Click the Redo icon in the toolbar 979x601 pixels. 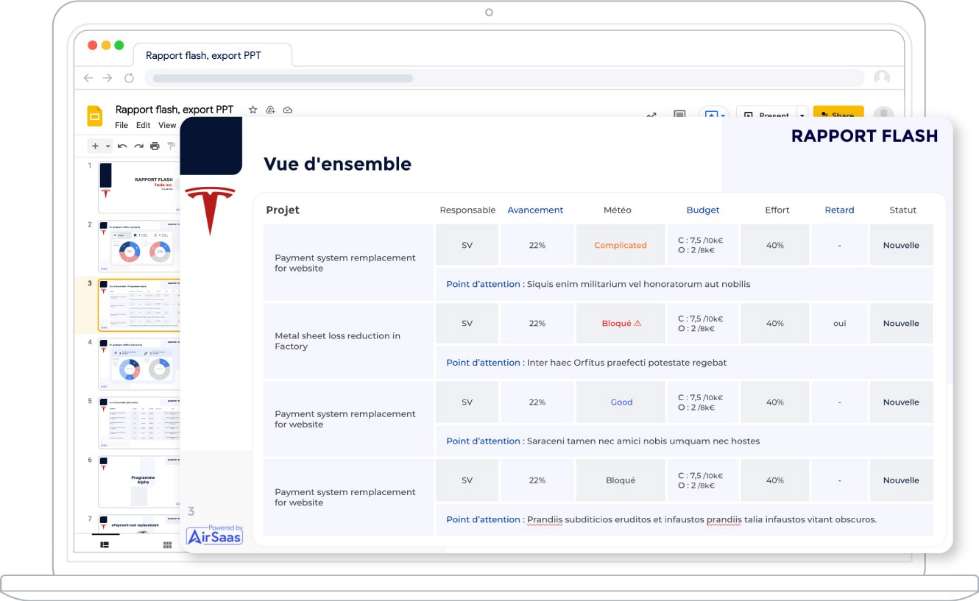coord(138,146)
